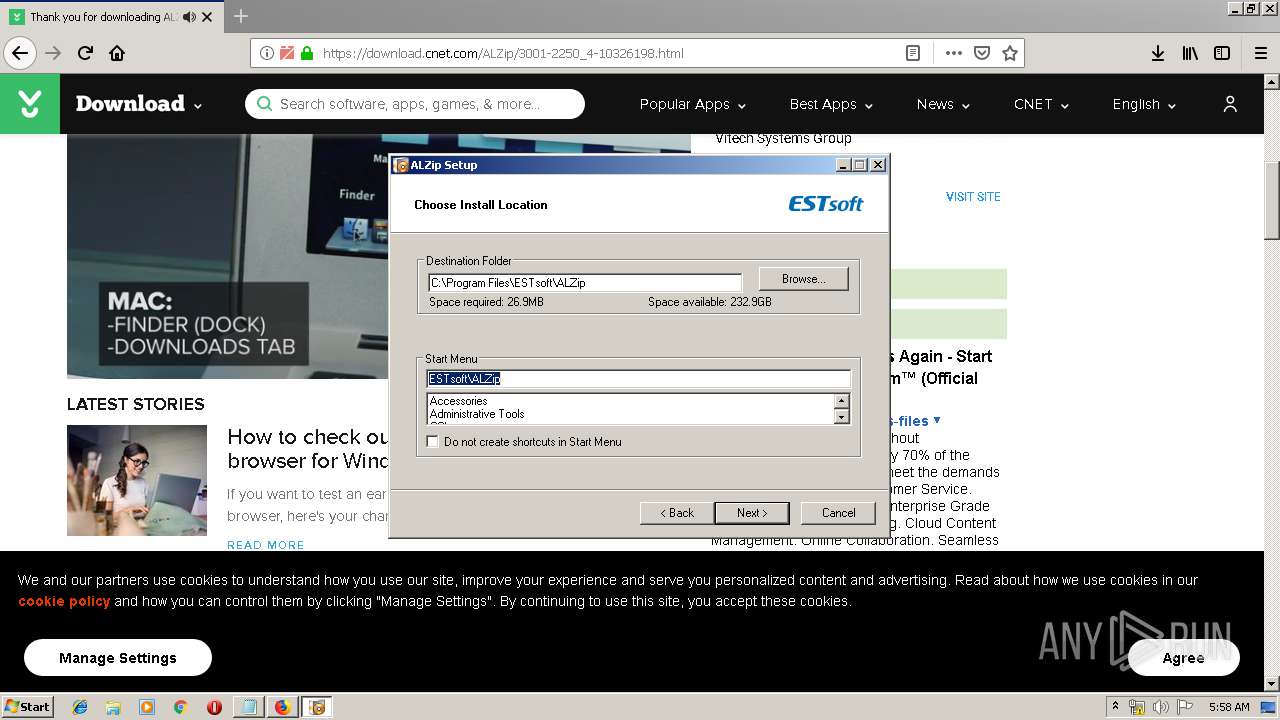
Task: Open a new browser tab
Action: coord(241,16)
